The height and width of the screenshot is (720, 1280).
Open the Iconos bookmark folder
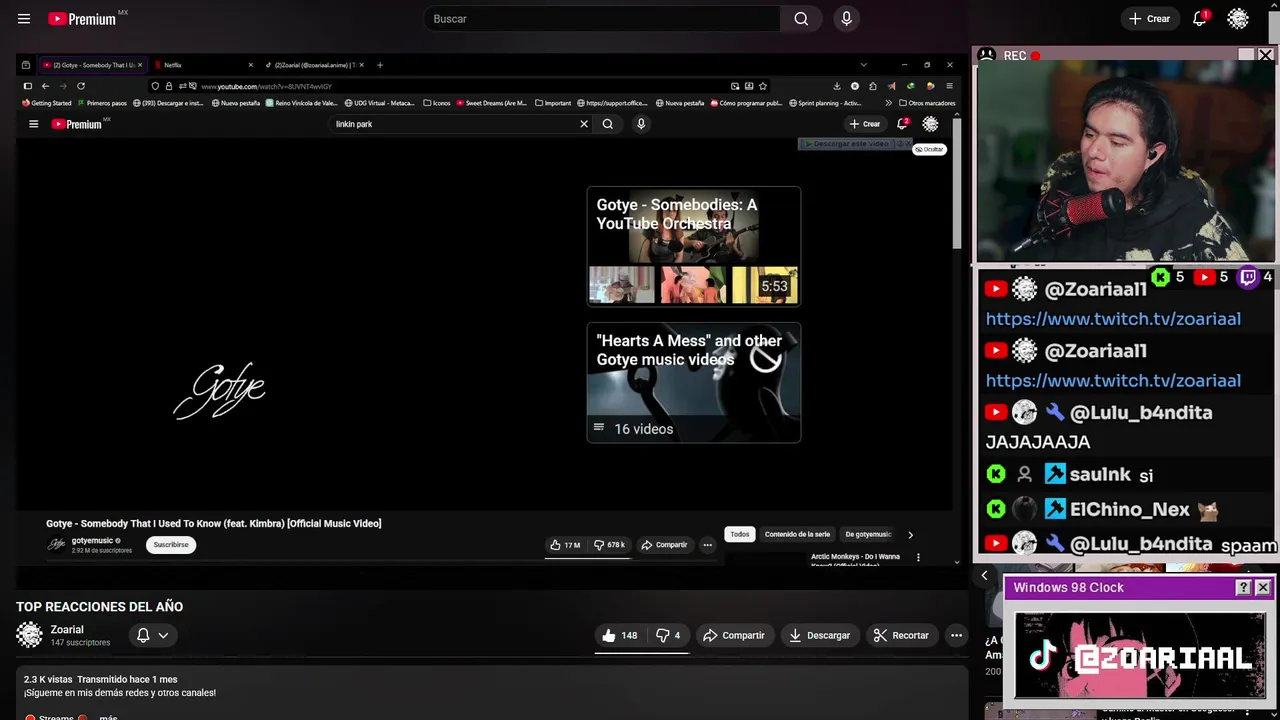coord(437,103)
